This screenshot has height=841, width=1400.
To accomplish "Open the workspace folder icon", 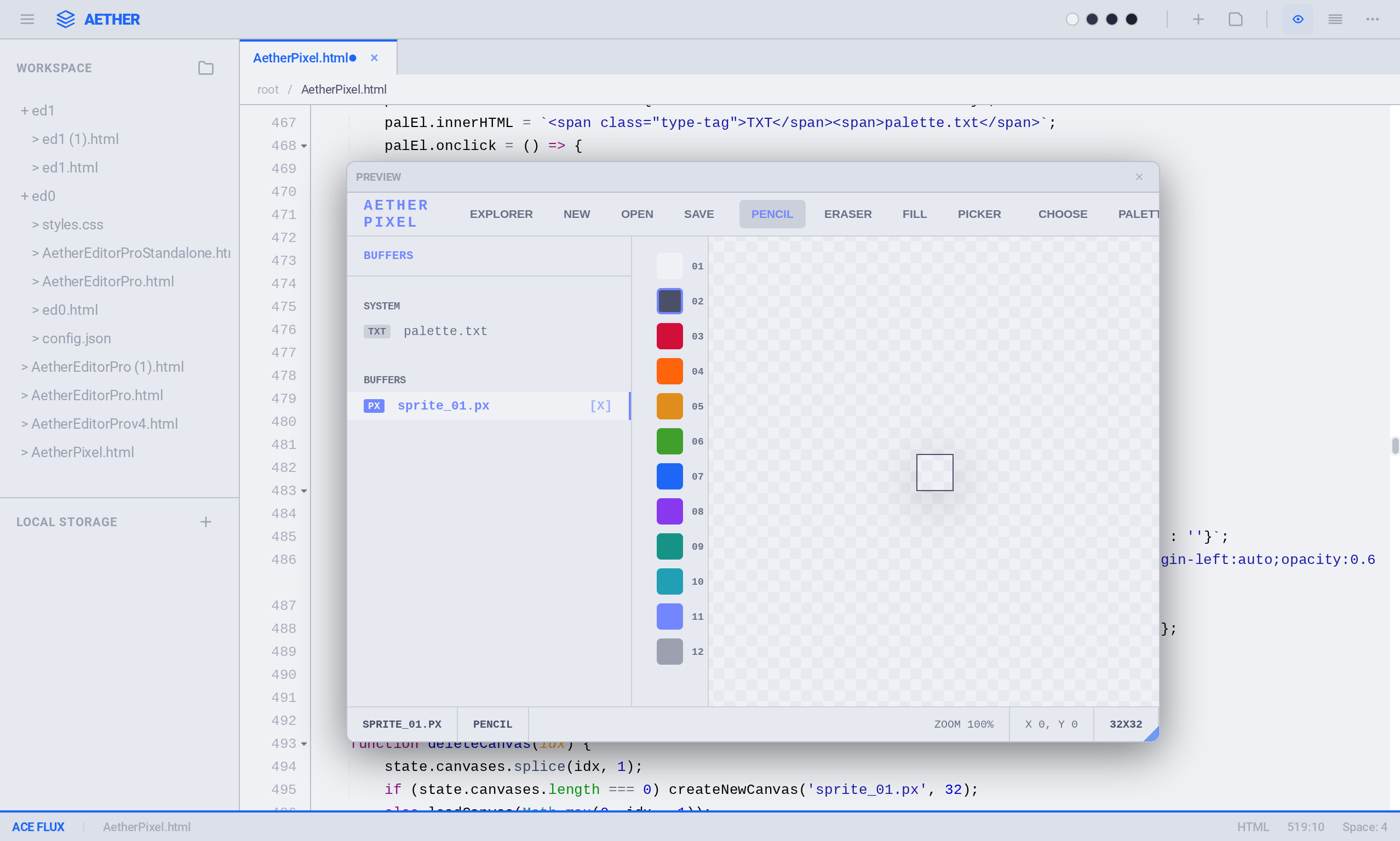I will point(206,68).
